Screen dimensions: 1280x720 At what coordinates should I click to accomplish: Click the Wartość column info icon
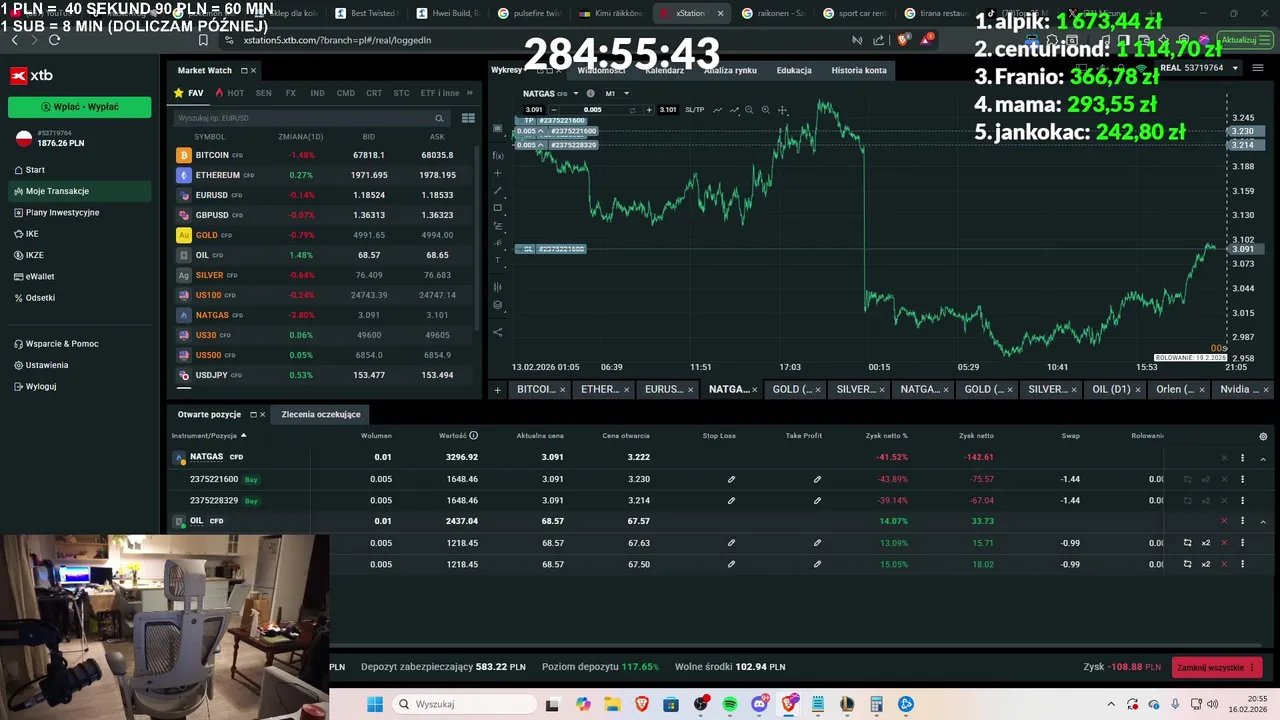pyautogui.click(x=474, y=435)
